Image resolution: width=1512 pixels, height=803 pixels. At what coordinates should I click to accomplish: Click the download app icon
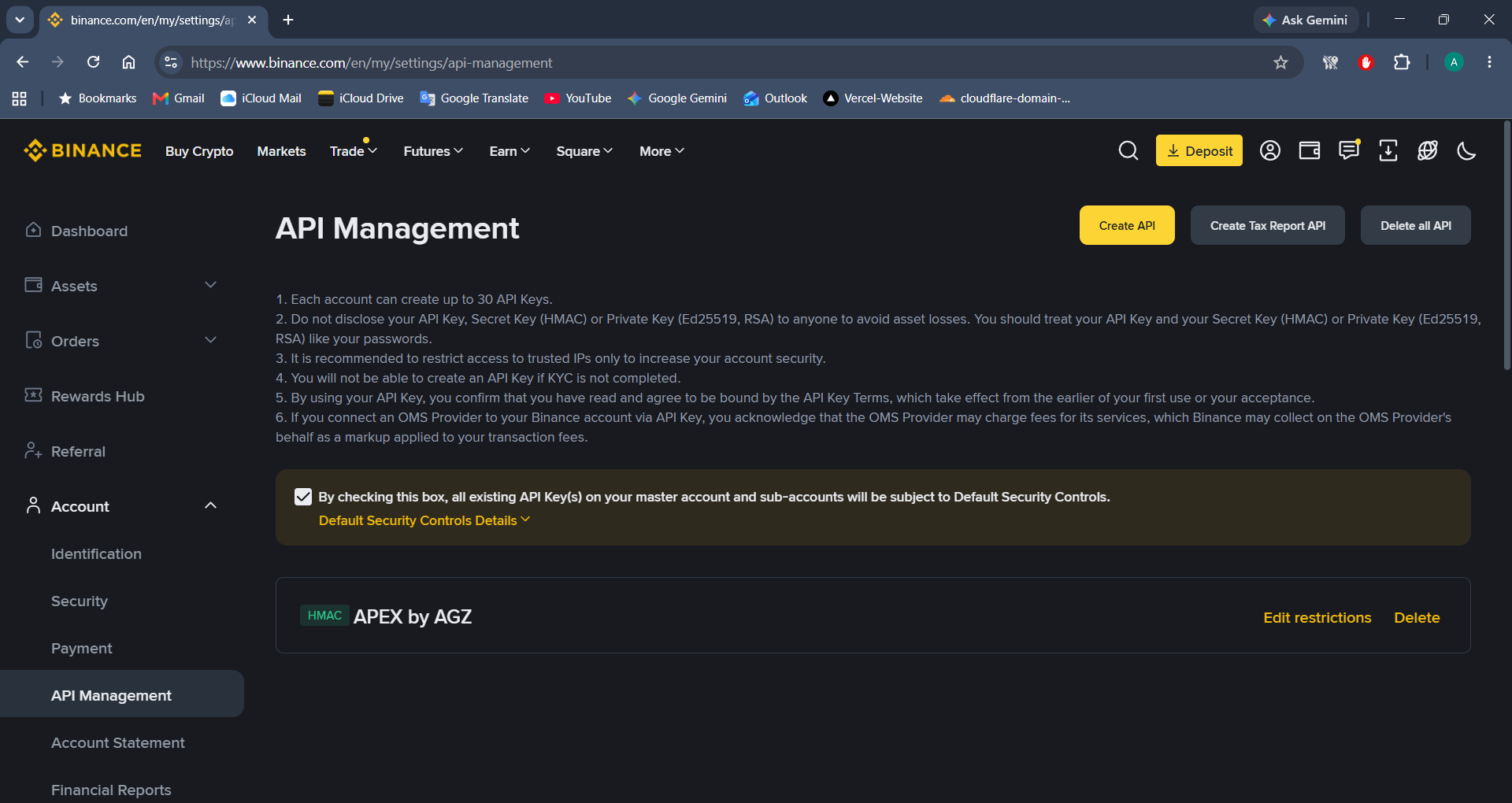point(1388,150)
